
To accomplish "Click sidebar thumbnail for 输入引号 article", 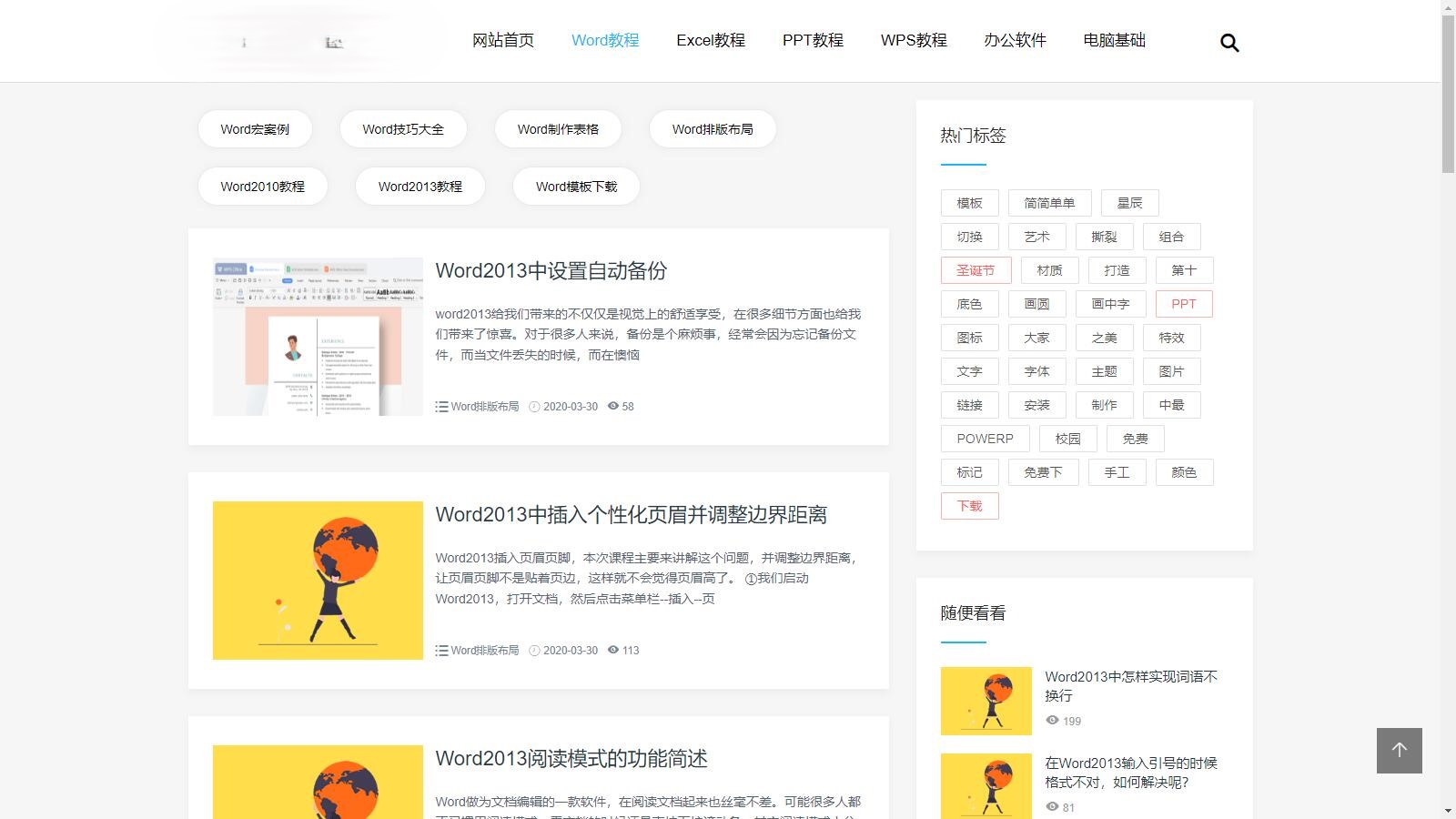I will (986, 786).
